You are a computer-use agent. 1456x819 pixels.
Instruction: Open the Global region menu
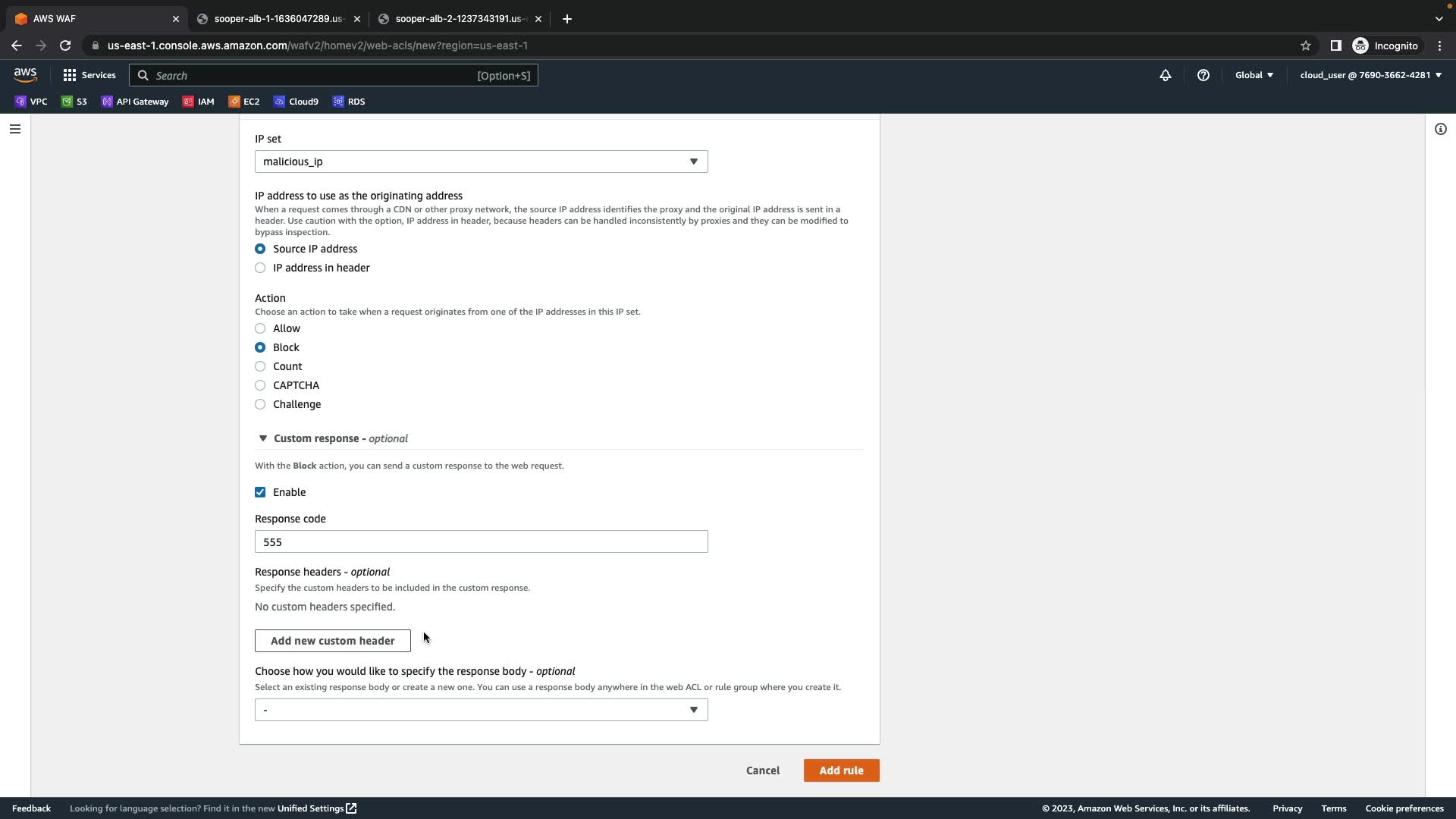coord(1254,75)
